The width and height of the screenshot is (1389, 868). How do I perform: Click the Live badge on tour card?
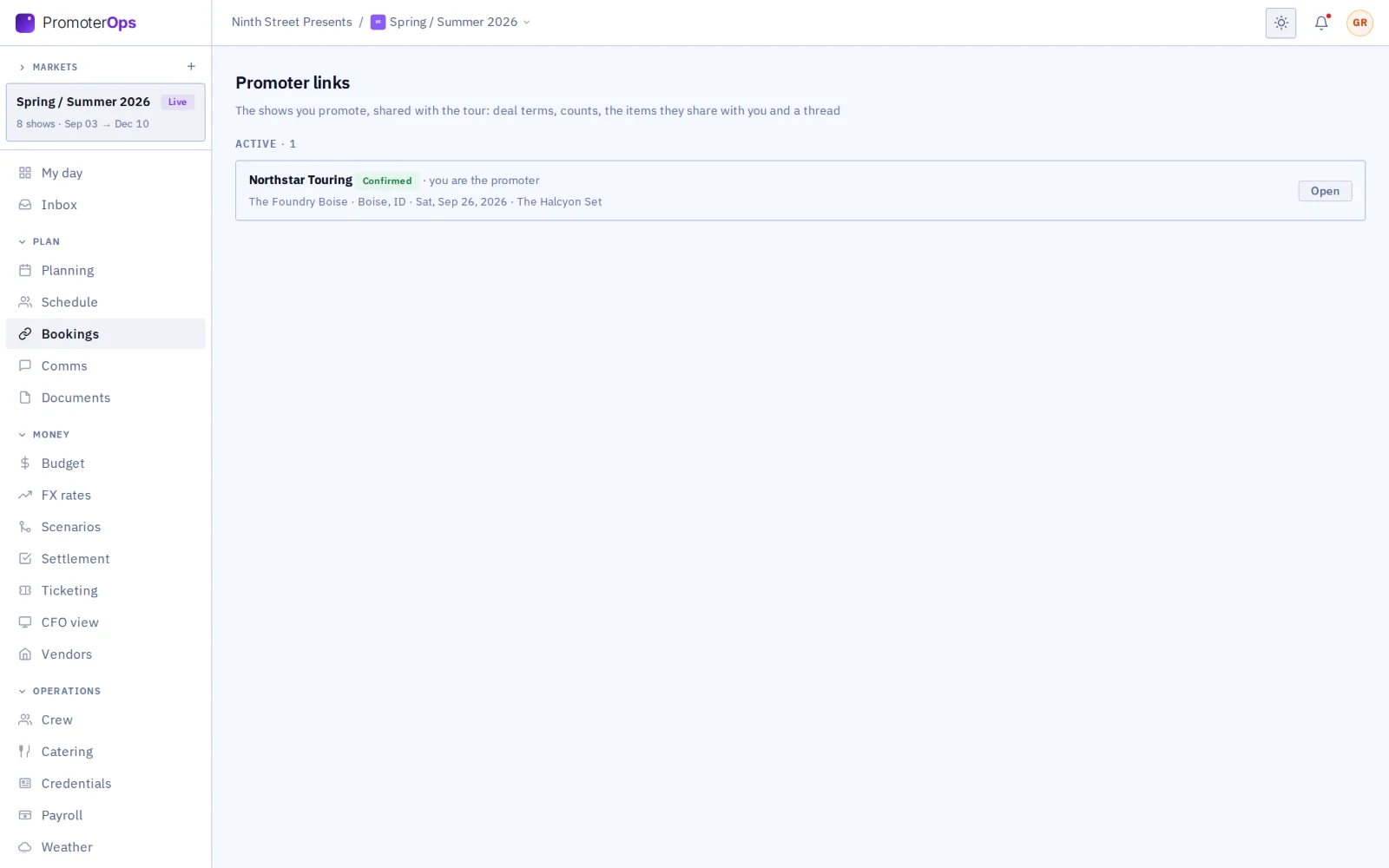coord(177,102)
